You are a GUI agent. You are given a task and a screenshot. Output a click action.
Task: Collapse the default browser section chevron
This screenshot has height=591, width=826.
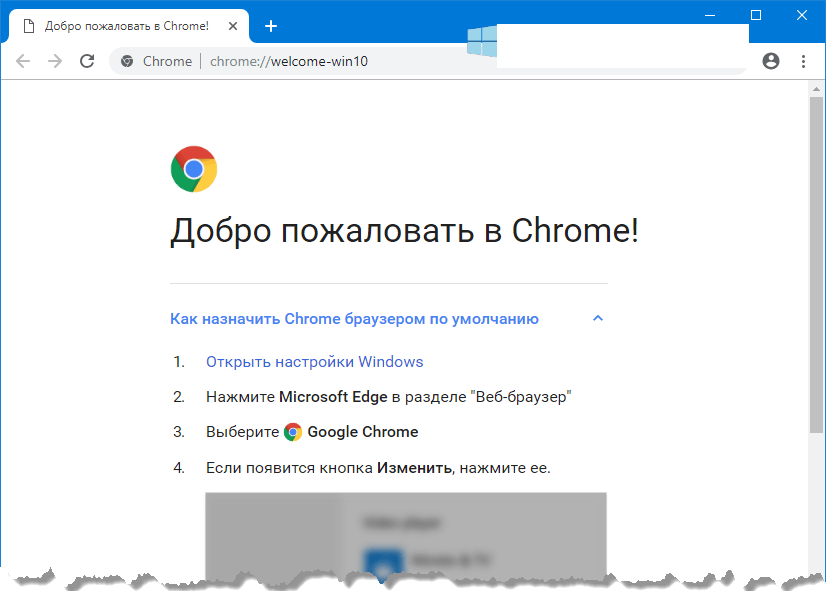click(x=598, y=319)
